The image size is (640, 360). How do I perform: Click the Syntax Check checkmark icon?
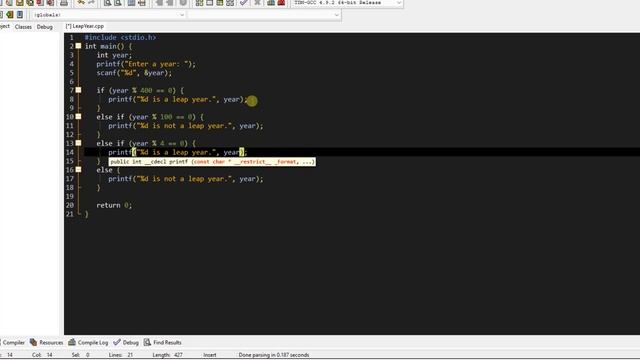tap(244, 2)
